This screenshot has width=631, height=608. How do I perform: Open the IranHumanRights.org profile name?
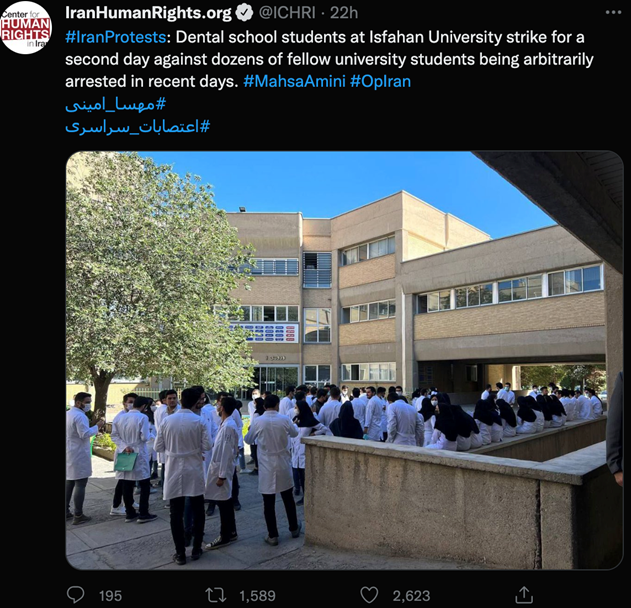pos(148,13)
